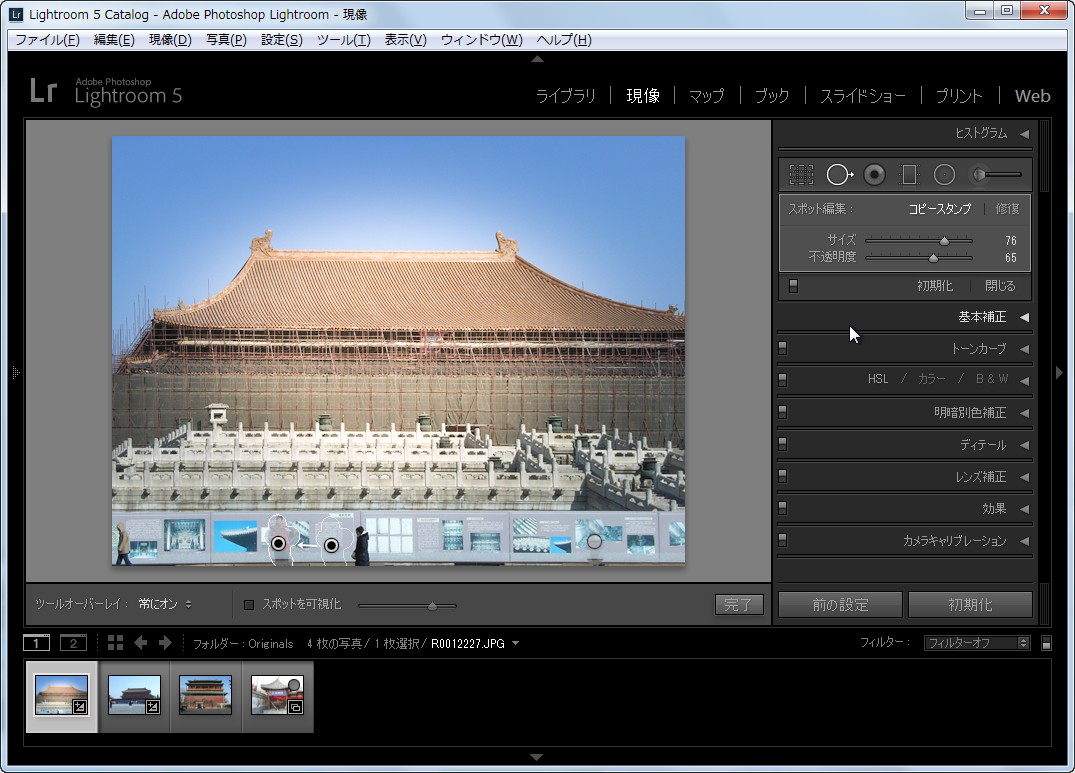Click the bottom 初期化 reset button

pyautogui.click(x=970, y=604)
